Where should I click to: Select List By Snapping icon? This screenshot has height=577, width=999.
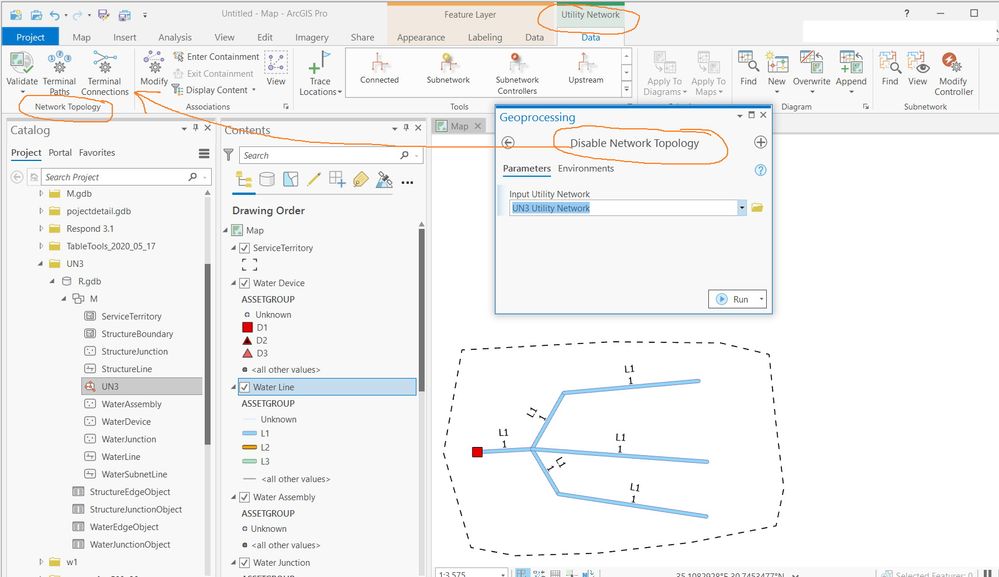click(x=337, y=180)
